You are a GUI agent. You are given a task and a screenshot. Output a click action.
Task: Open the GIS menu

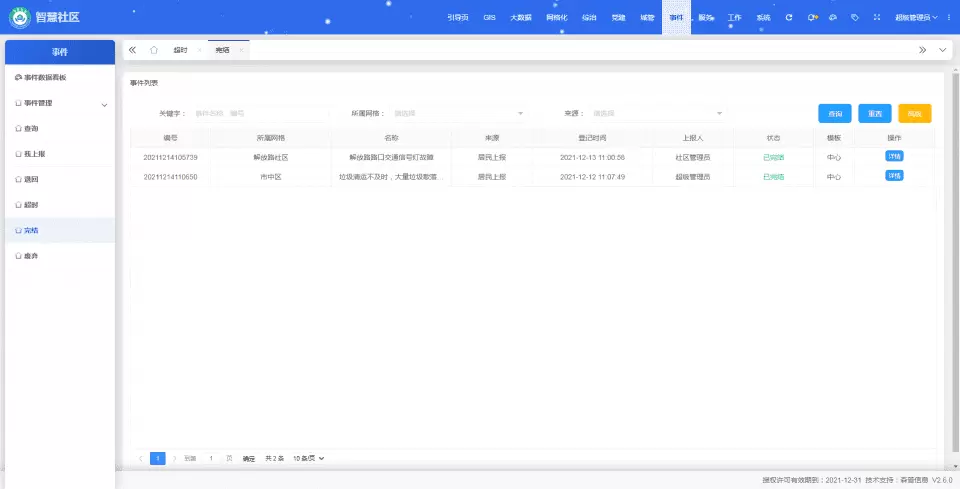pyautogui.click(x=489, y=18)
